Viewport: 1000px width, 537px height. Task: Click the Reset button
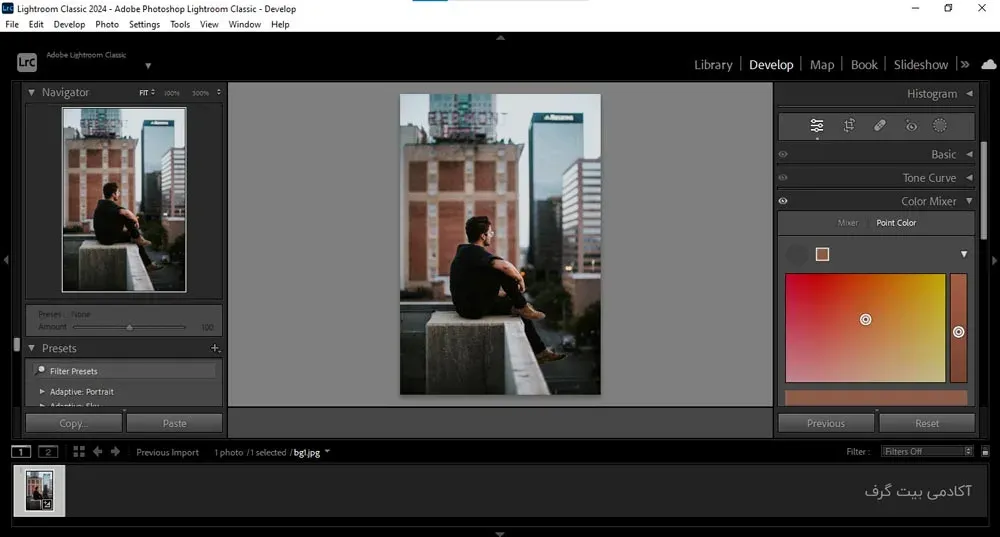pos(927,423)
